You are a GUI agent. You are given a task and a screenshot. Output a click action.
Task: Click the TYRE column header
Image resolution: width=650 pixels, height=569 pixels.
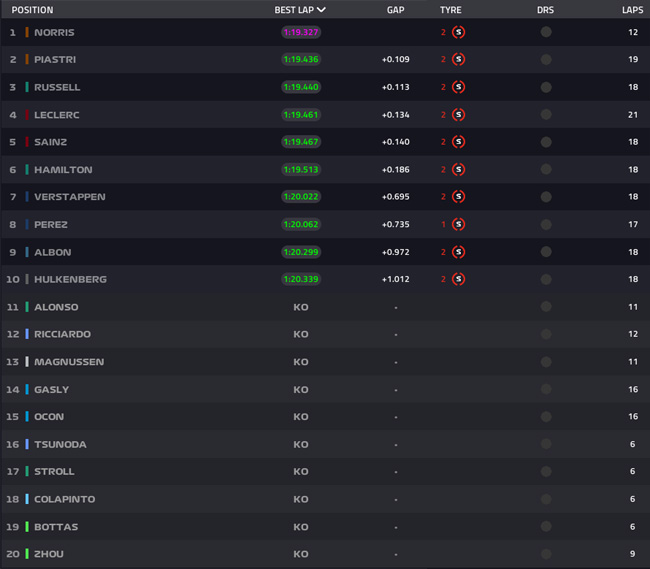coord(451,10)
